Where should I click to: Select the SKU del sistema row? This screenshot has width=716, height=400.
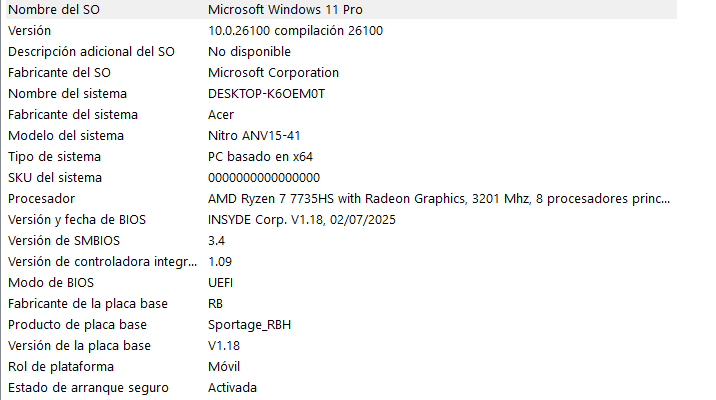click(x=341, y=178)
